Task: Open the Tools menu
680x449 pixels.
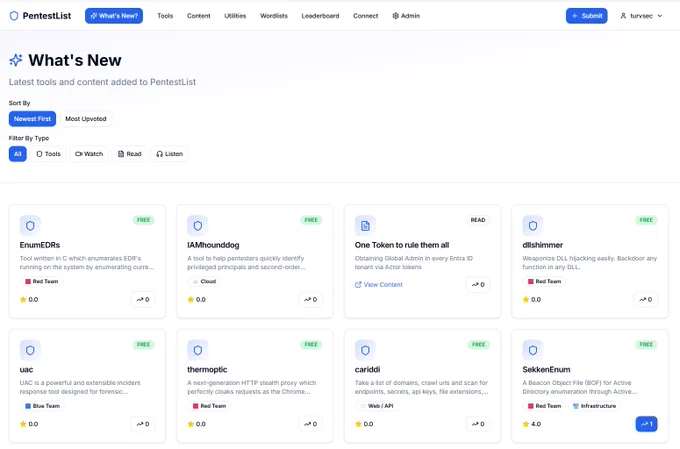Action: coord(165,16)
